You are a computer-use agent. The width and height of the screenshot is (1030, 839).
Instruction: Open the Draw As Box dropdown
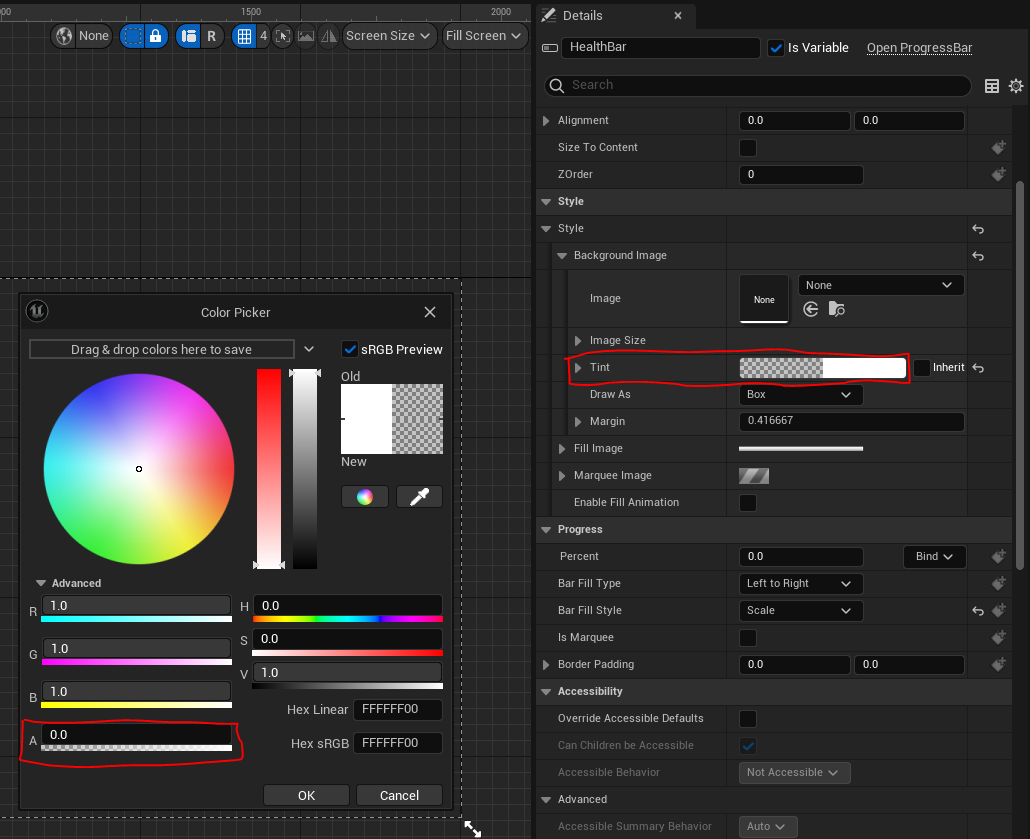pyautogui.click(x=800, y=395)
